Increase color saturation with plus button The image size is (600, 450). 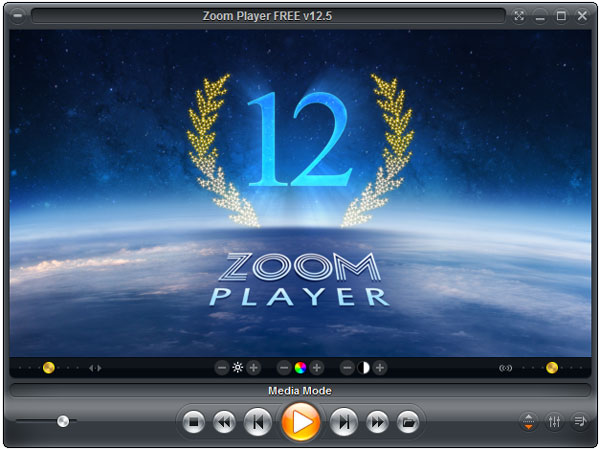click(316, 368)
